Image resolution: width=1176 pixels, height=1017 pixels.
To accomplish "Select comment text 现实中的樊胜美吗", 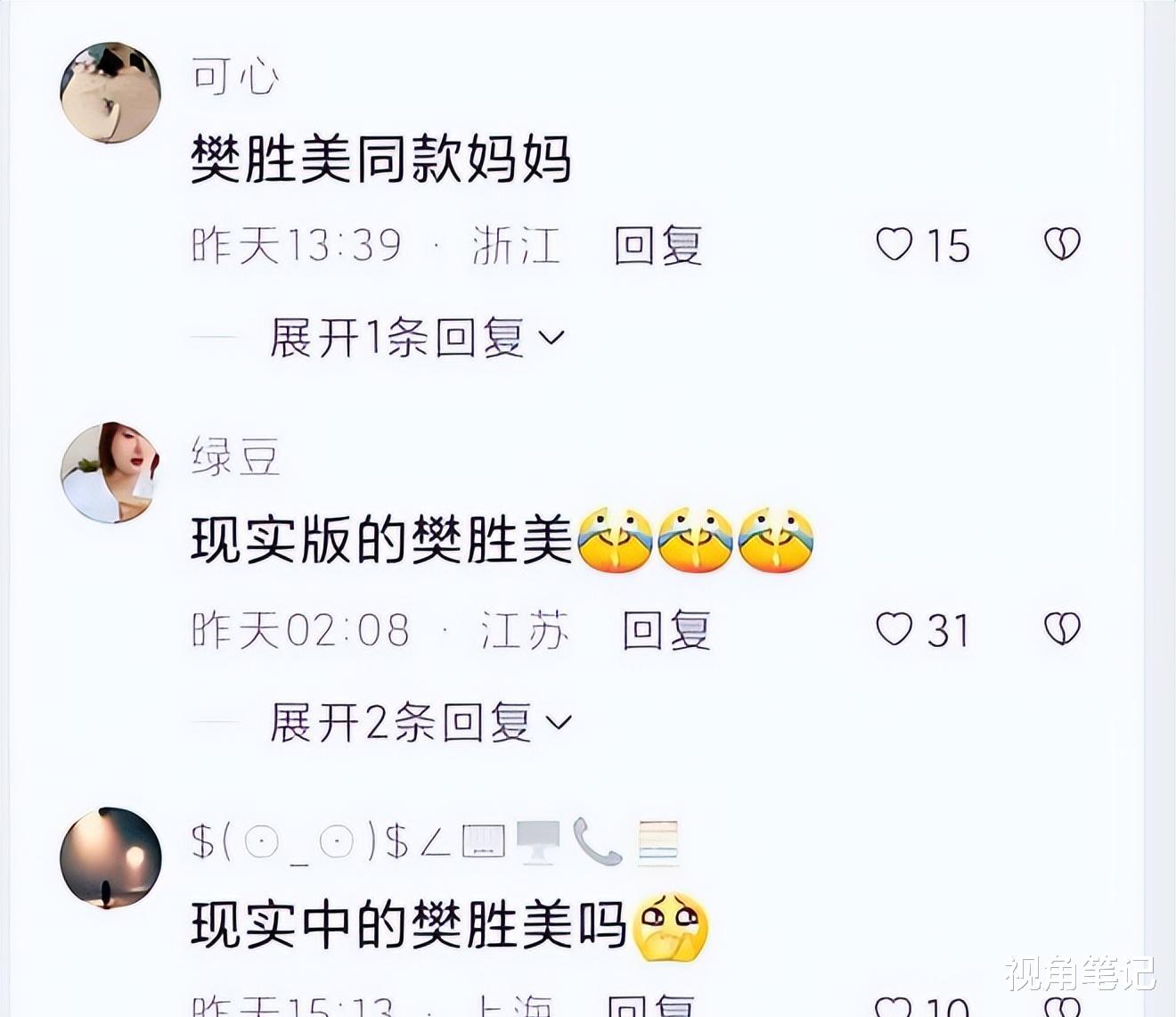I will pyautogui.click(x=409, y=925).
